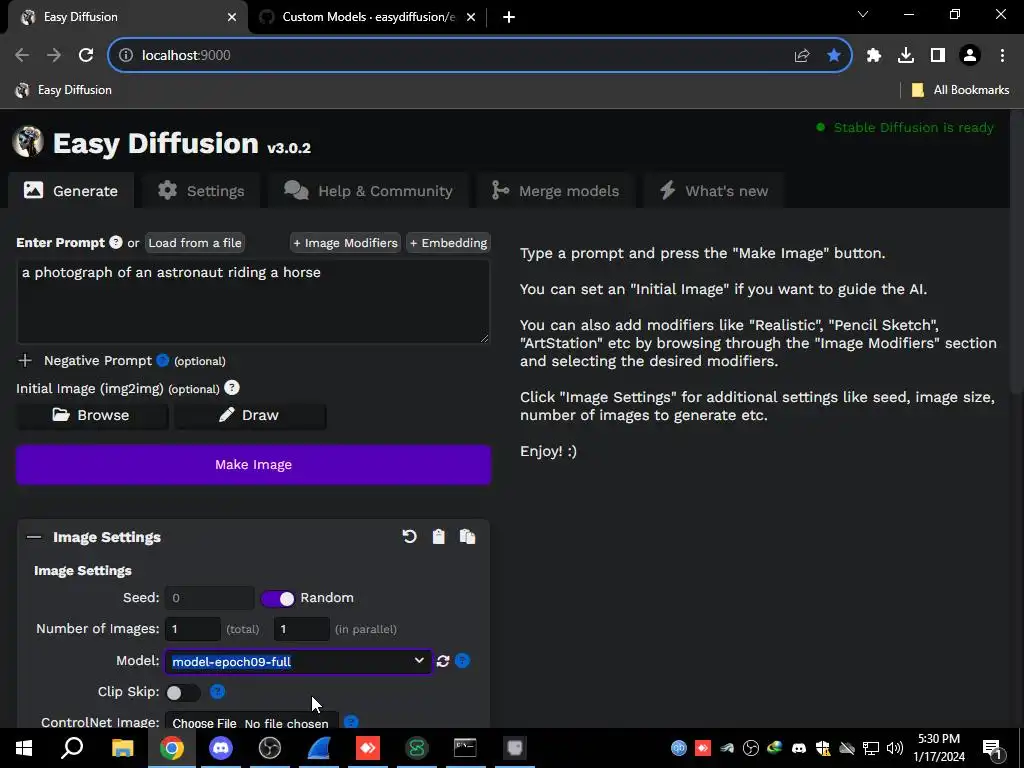Collapse the Image Settings panel
This screenshot has height=768, width=1024.
coord(34,537)
